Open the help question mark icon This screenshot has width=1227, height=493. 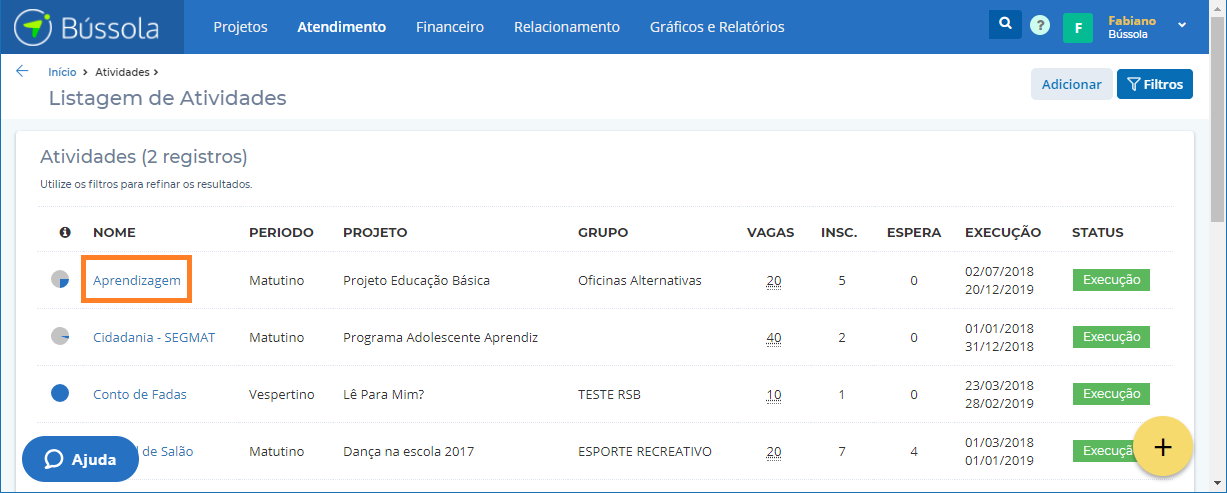pos(1040,26)
